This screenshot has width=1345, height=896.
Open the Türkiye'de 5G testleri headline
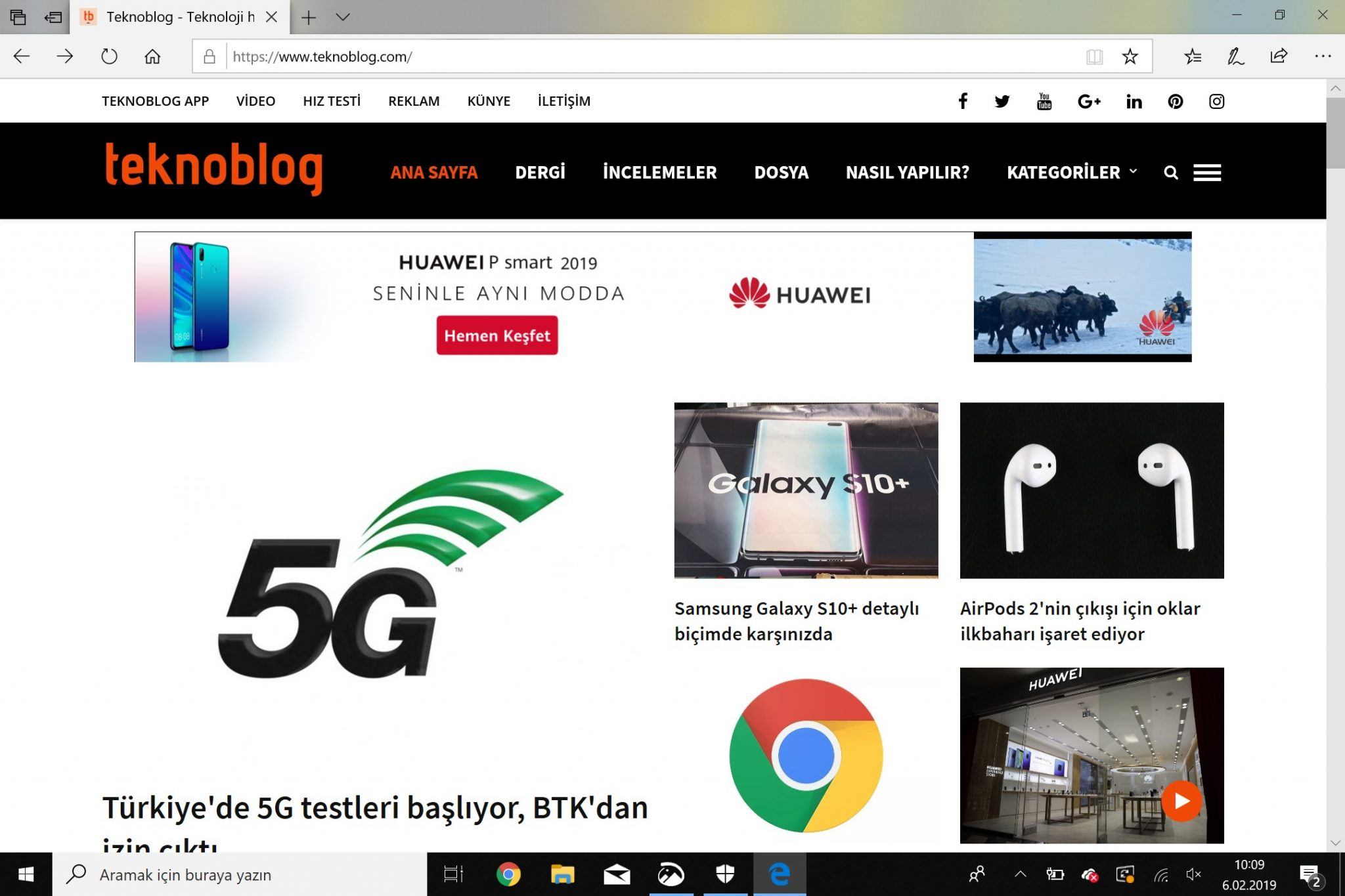pyautogui.click(x=375, y=822)
